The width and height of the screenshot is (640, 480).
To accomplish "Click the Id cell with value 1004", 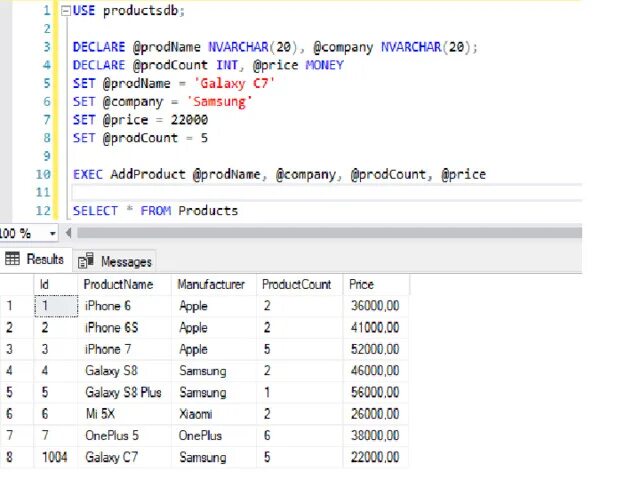I will pos(56,457).
